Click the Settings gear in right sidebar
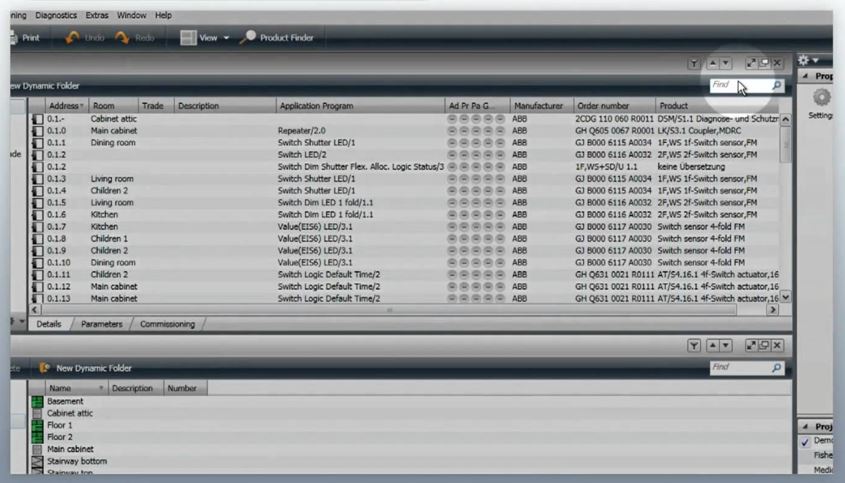This screenshot has height=483, width=845. (x=822, y=98)
